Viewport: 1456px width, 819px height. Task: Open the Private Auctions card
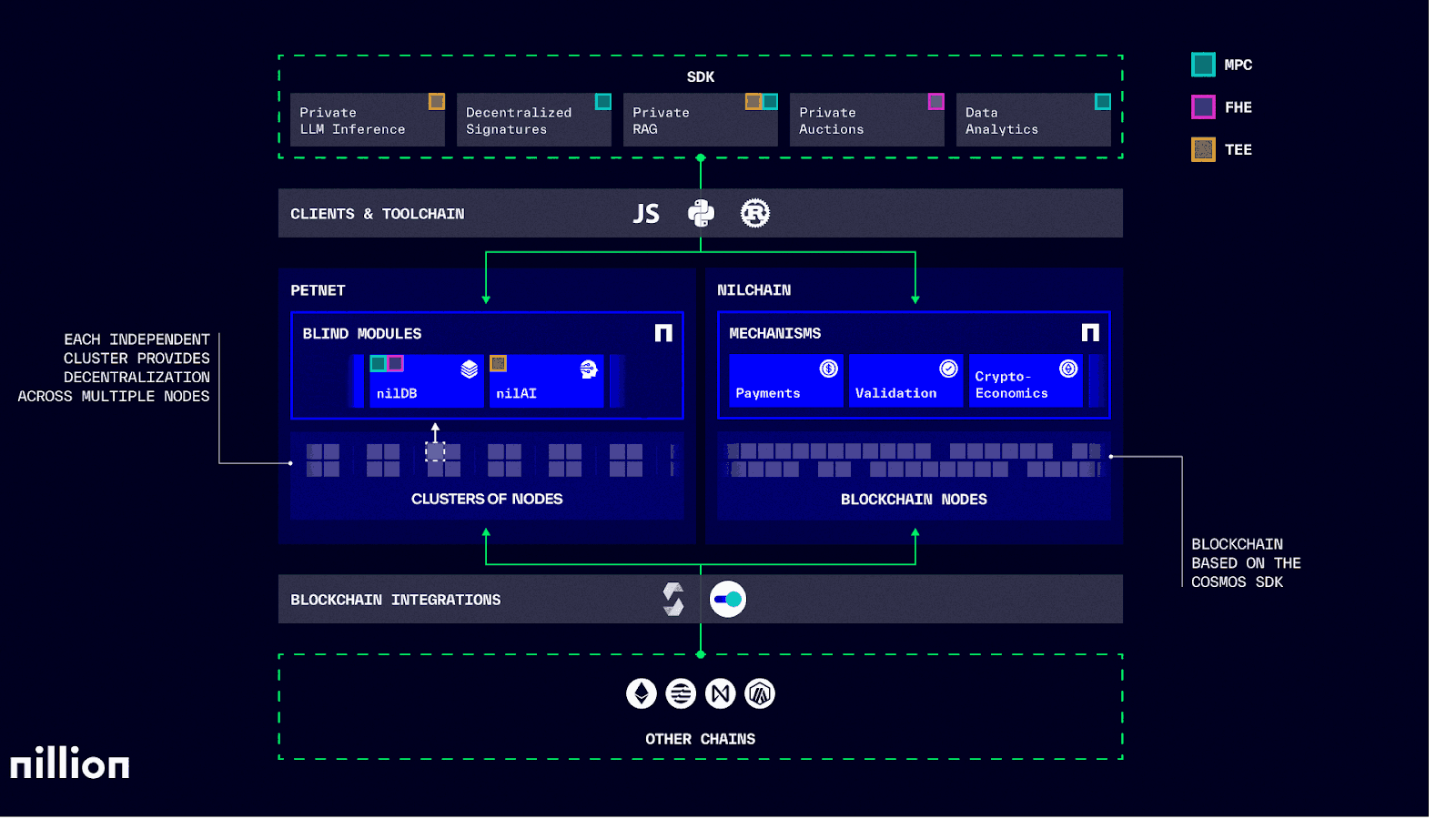pos(866,120)
